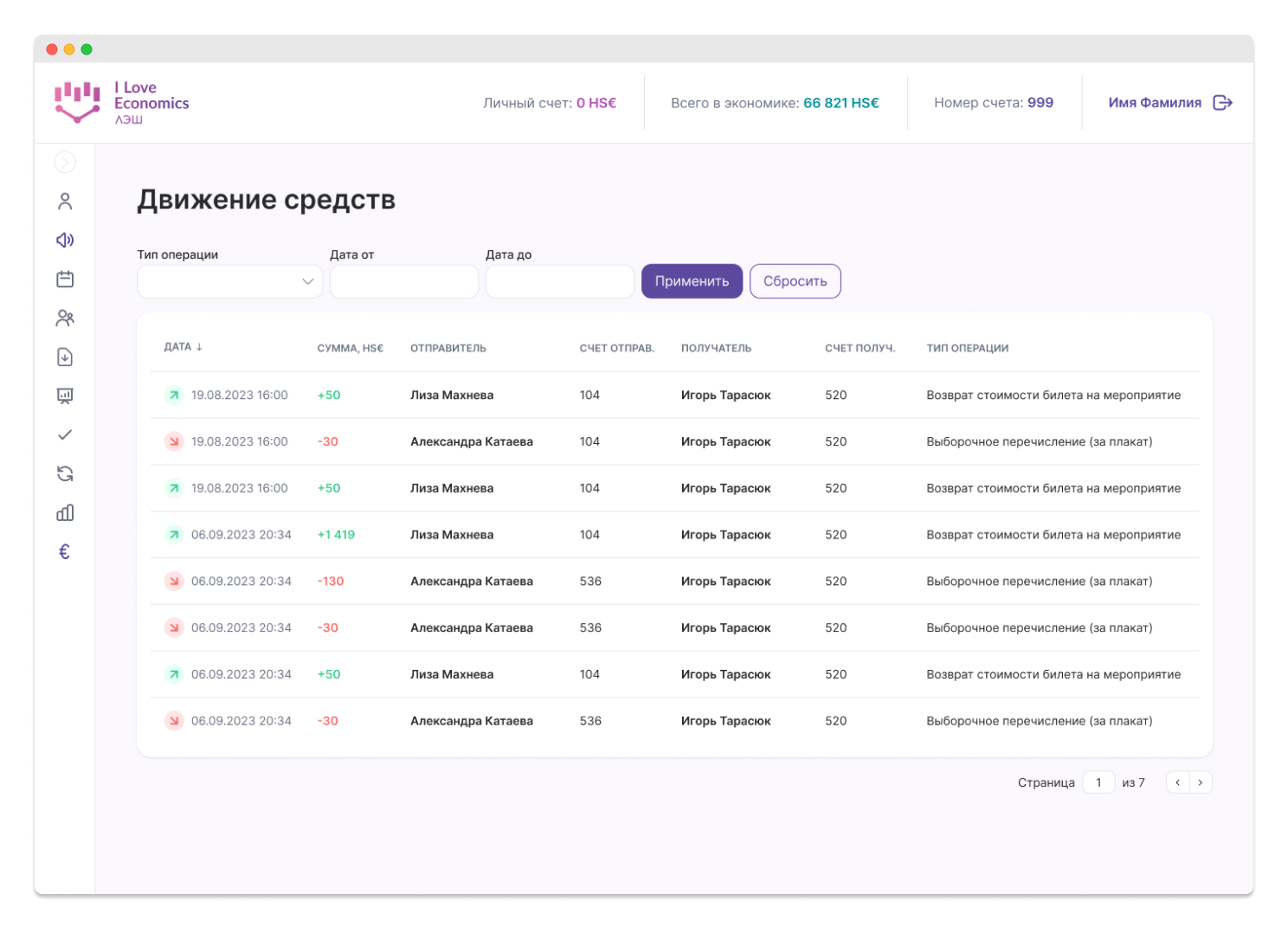Open the circular refresh arrows sidebar icon

pyautogui.click(x=65, y=473)
